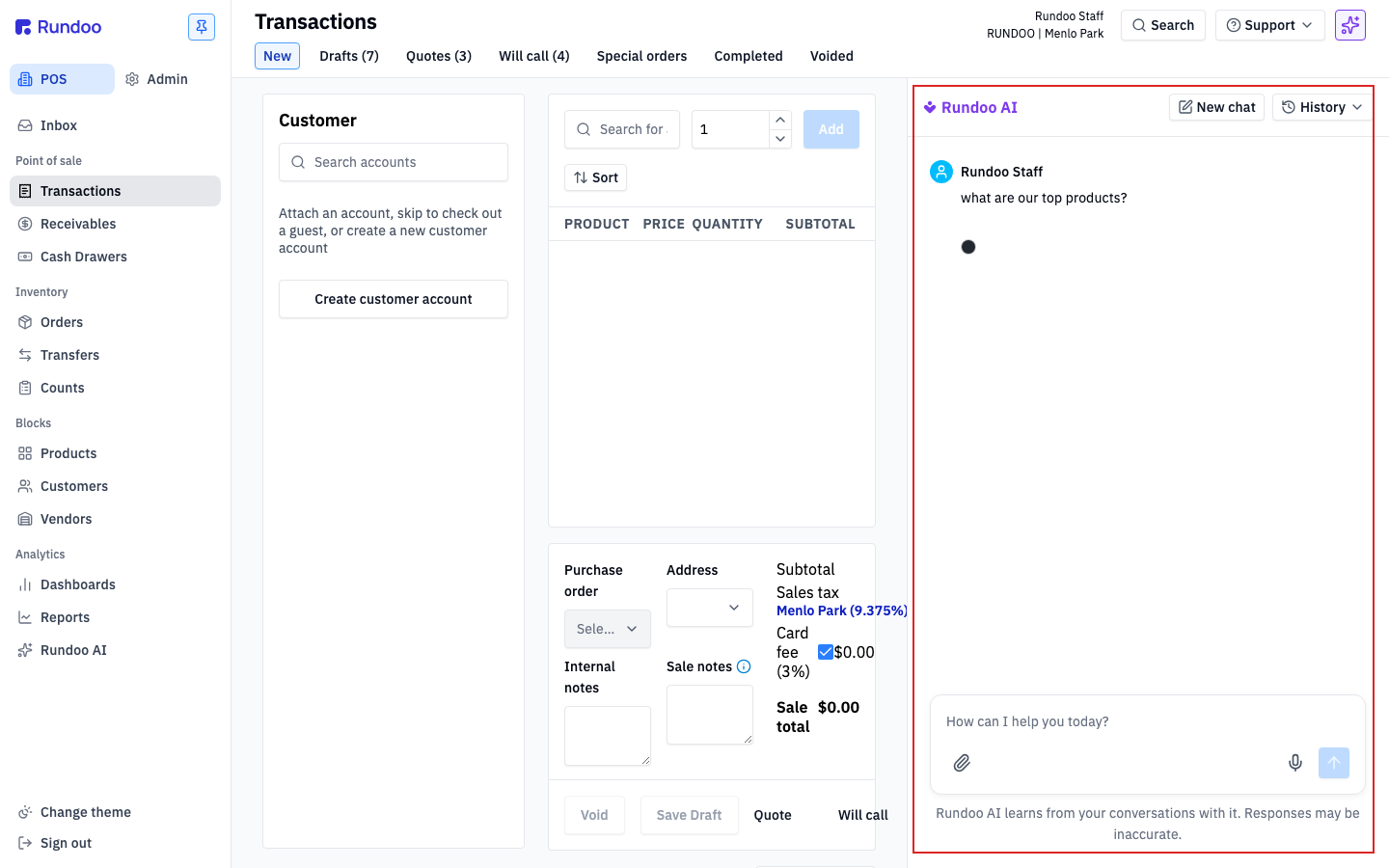Open Vendors under Blocks
The height and width of the screenshot is (868, 1389).
115,519
